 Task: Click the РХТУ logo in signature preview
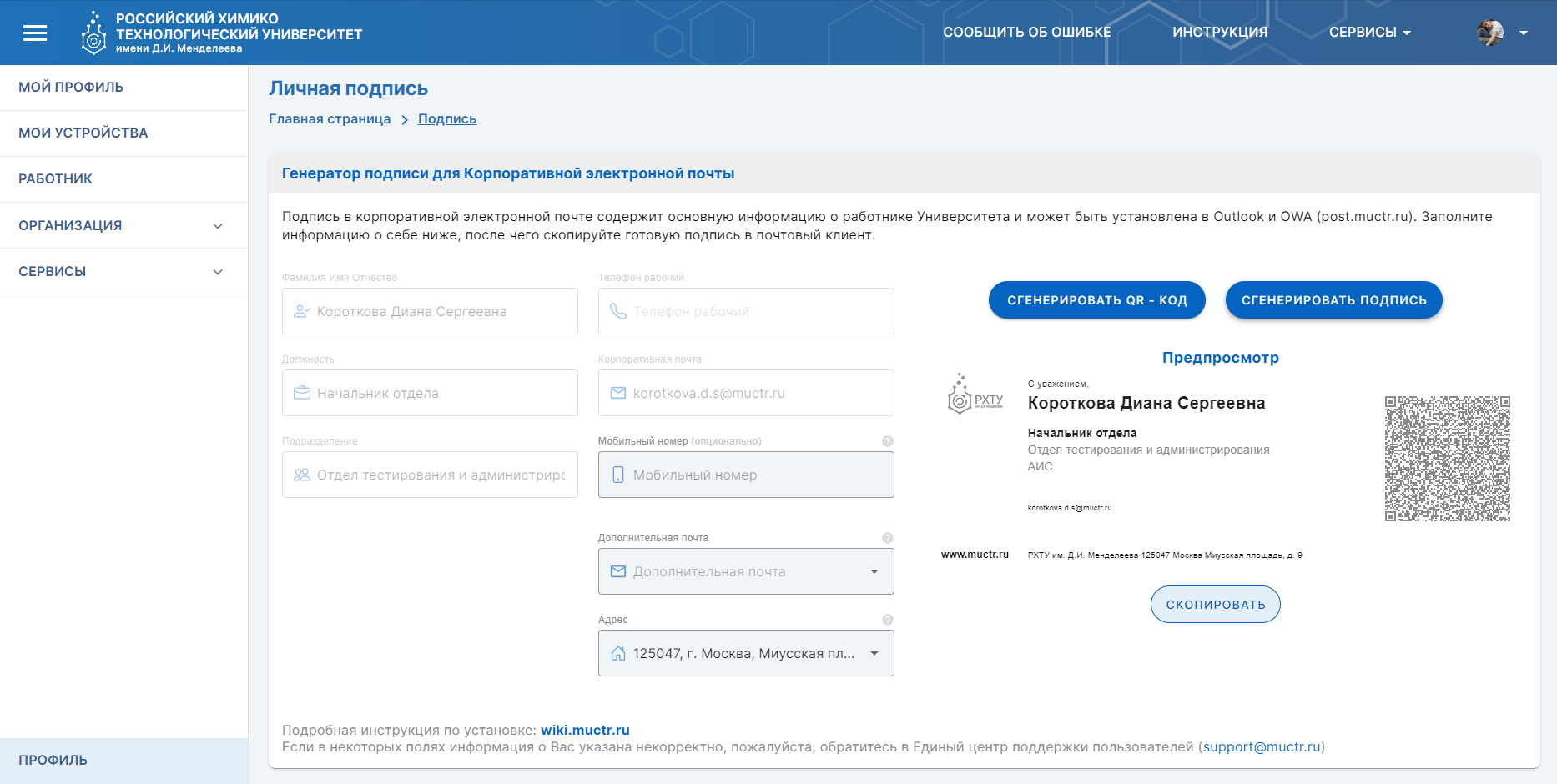click(975, 395)
